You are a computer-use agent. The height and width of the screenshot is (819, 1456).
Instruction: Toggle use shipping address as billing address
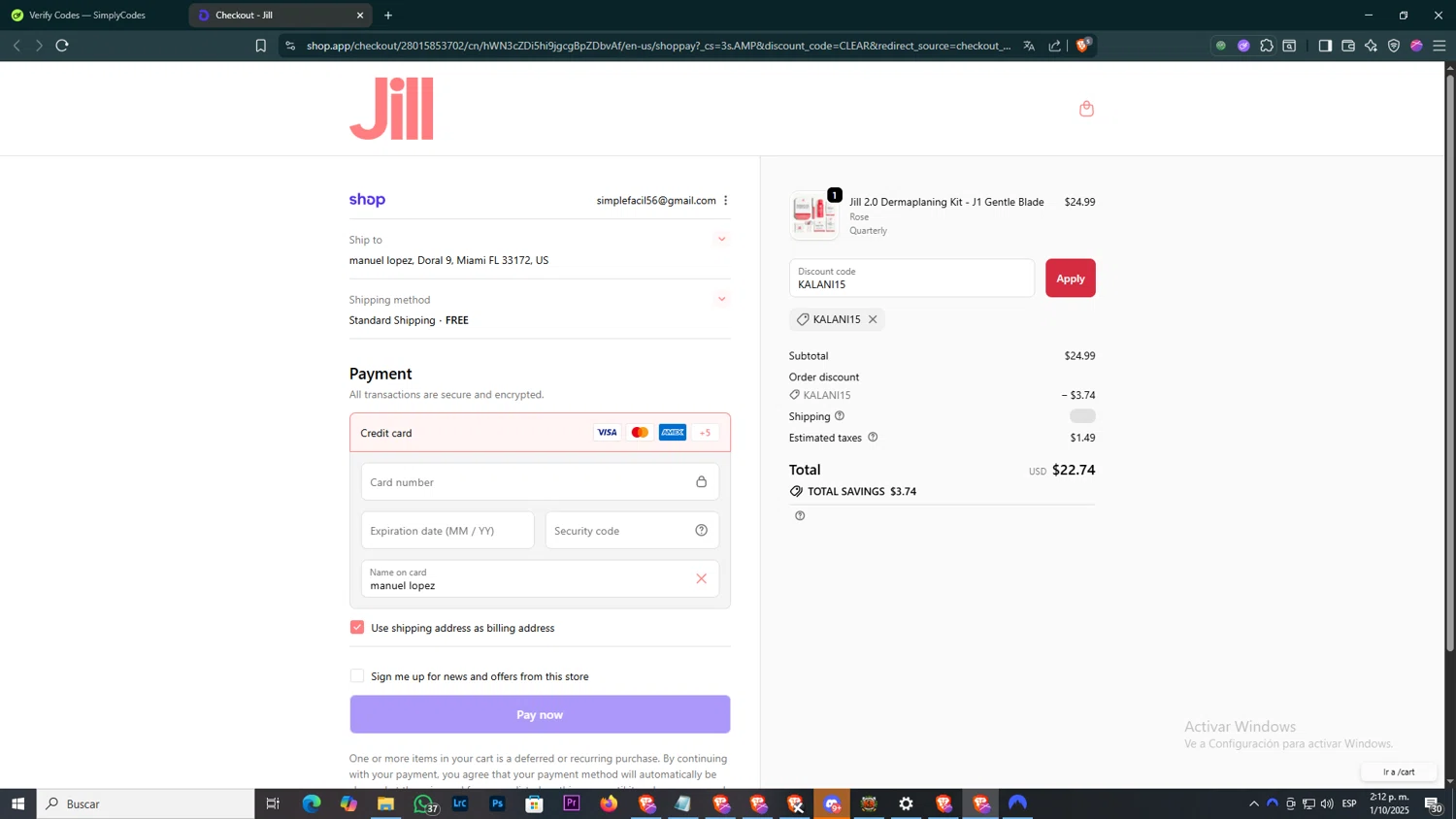[357, 628]
